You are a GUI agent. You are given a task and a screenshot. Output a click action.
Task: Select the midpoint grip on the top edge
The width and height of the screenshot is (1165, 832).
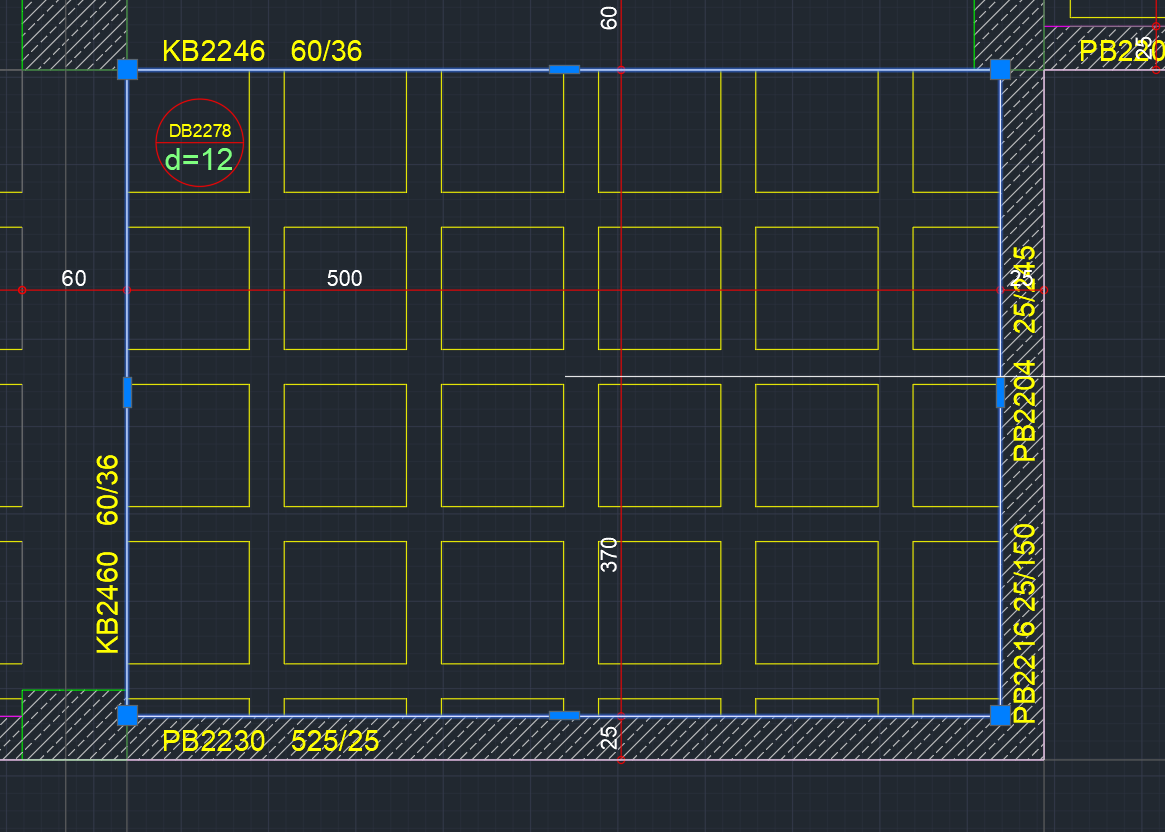coord(564,69)
